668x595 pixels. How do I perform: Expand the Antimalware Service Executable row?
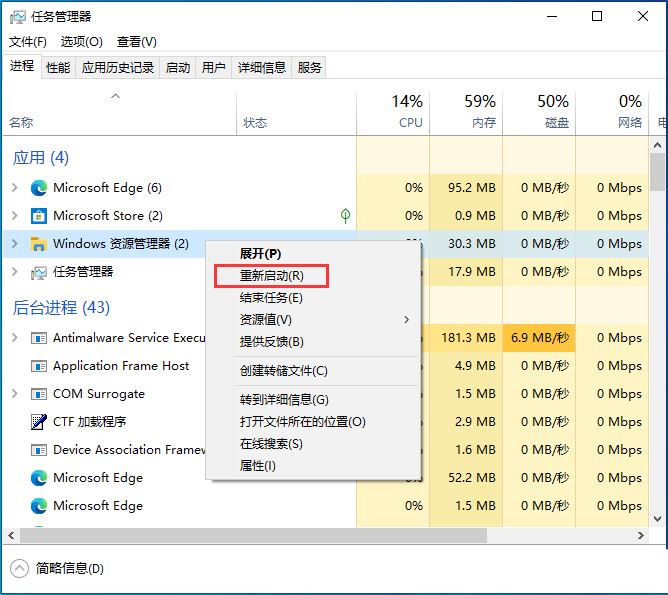15,338
